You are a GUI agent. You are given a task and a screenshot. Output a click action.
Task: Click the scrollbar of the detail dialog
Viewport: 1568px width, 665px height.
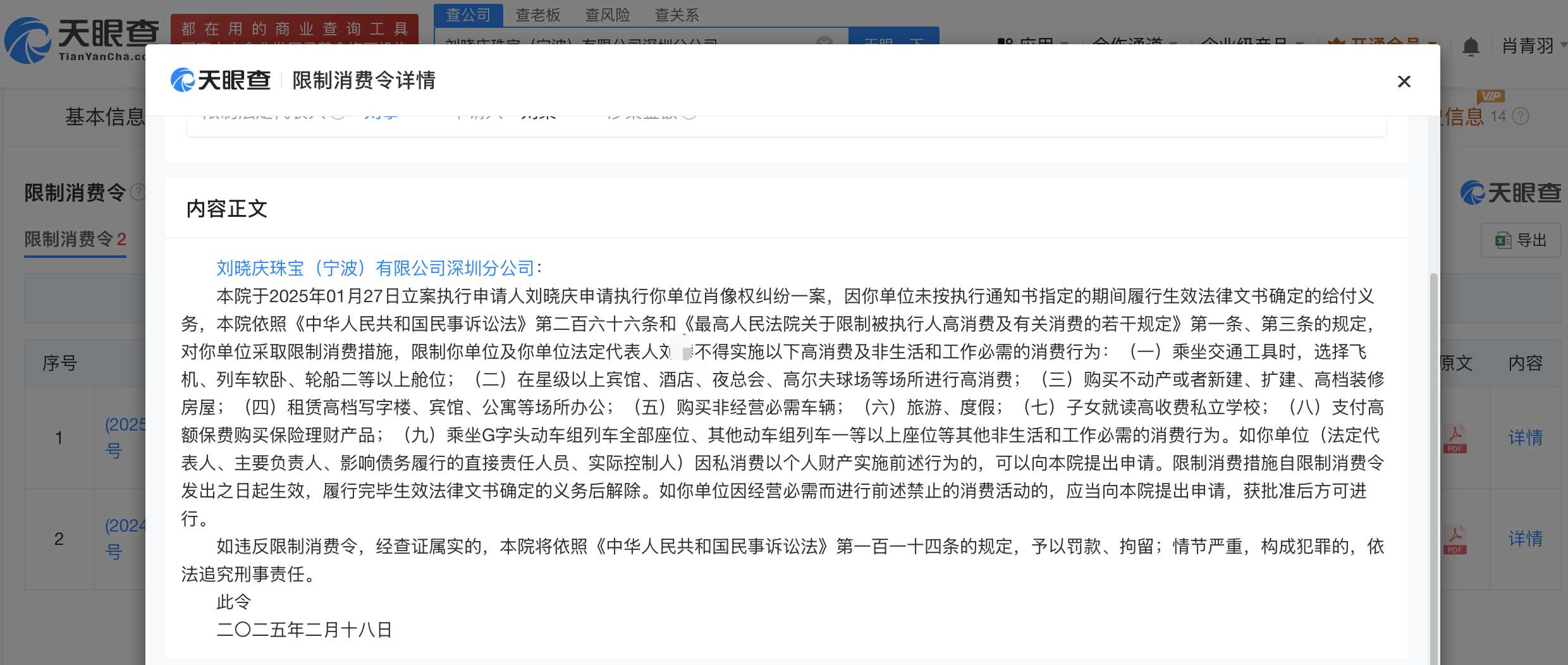(1433, 468)
